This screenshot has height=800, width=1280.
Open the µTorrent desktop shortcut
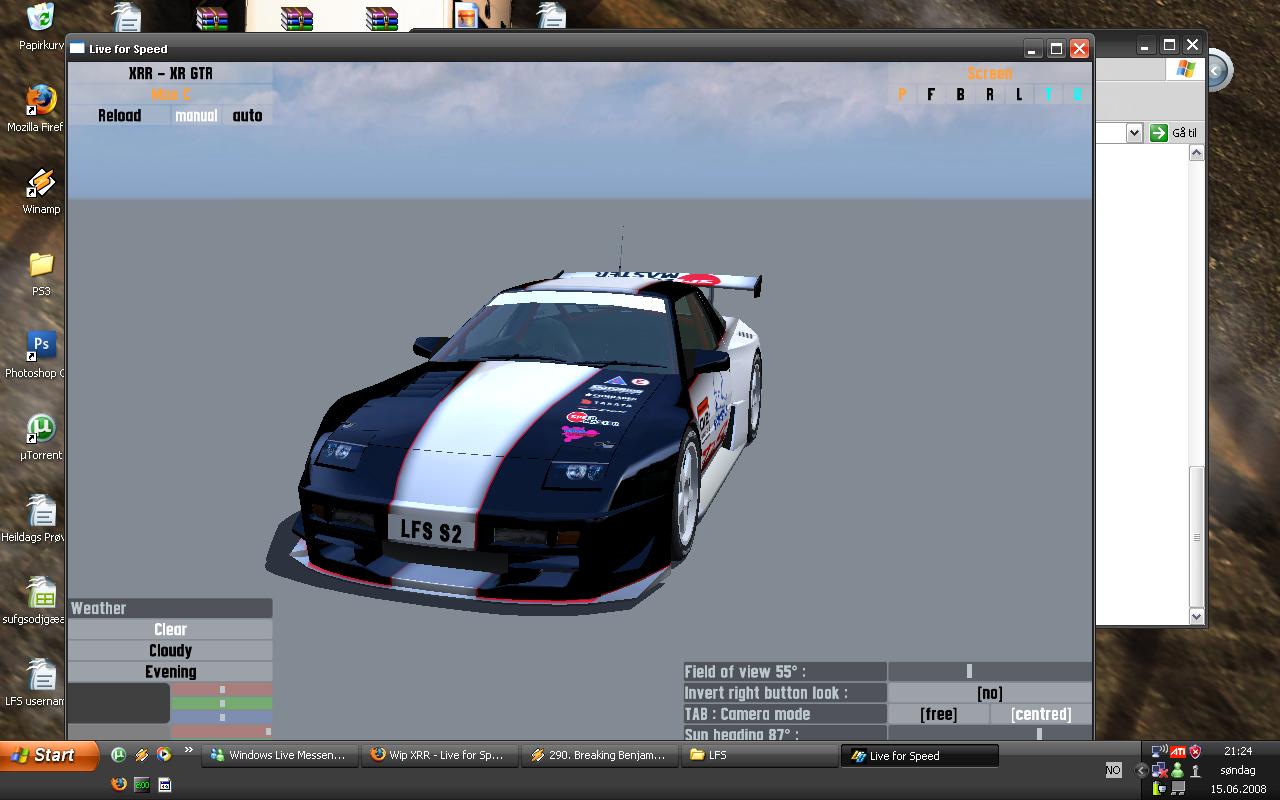point(41,428)
